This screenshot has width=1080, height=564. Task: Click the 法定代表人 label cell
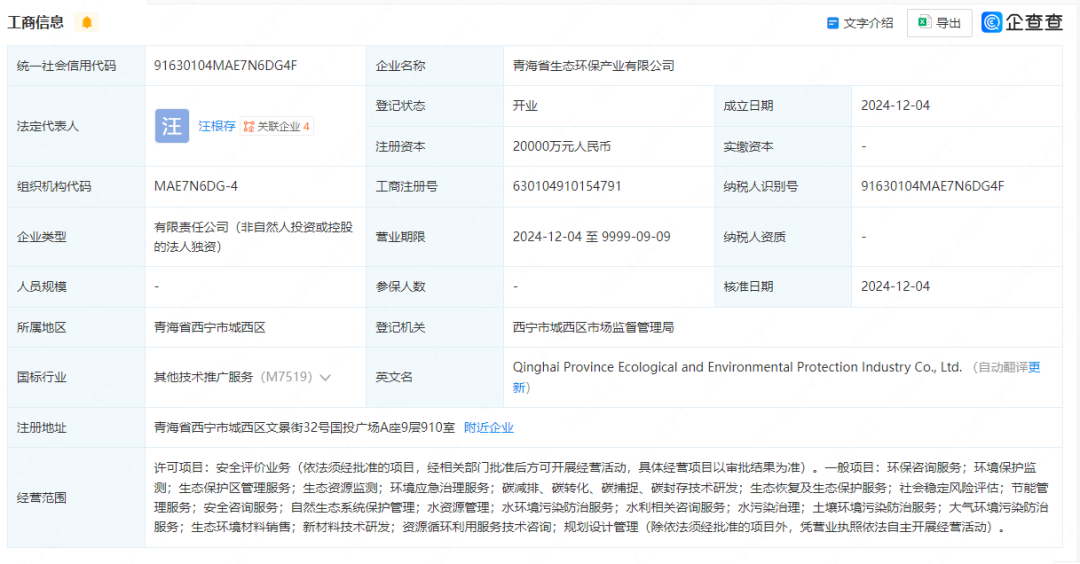[x=76, y=126]
